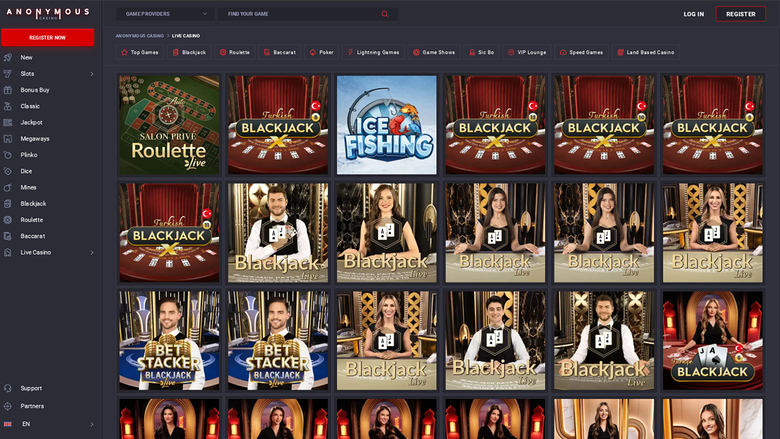The width and height of the screenshot is (780, 439).
Task: Click the Mines bomb icon
Action: (x=7, y=187)
